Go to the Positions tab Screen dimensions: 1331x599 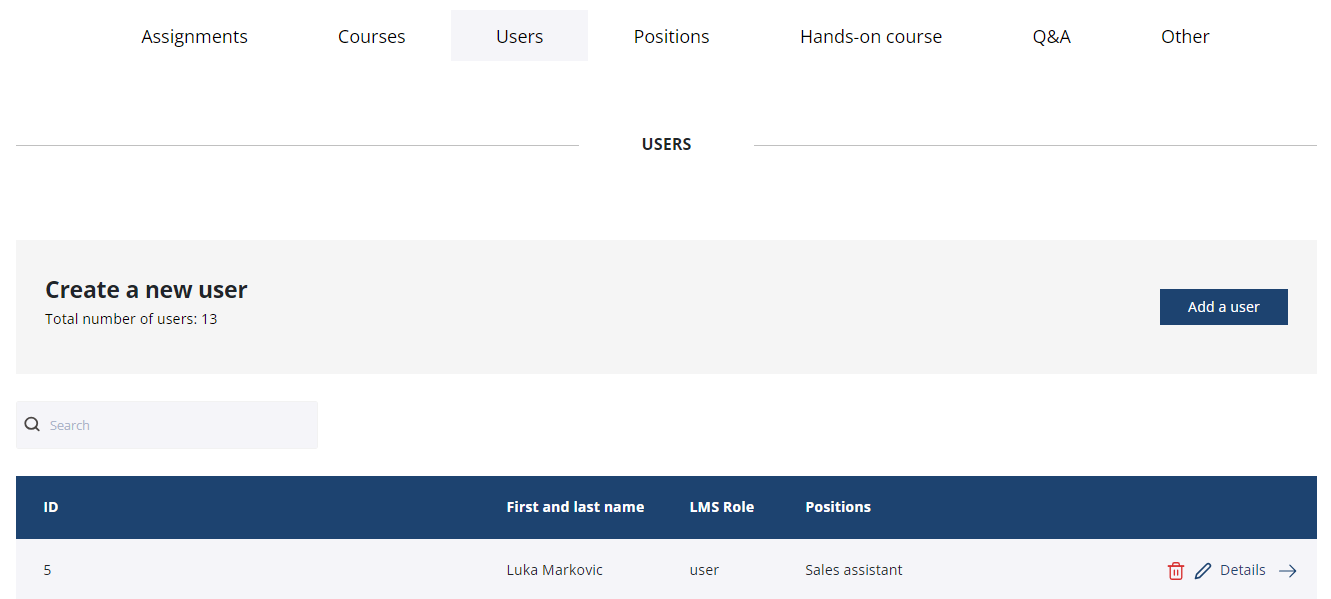tap(671, 37)
